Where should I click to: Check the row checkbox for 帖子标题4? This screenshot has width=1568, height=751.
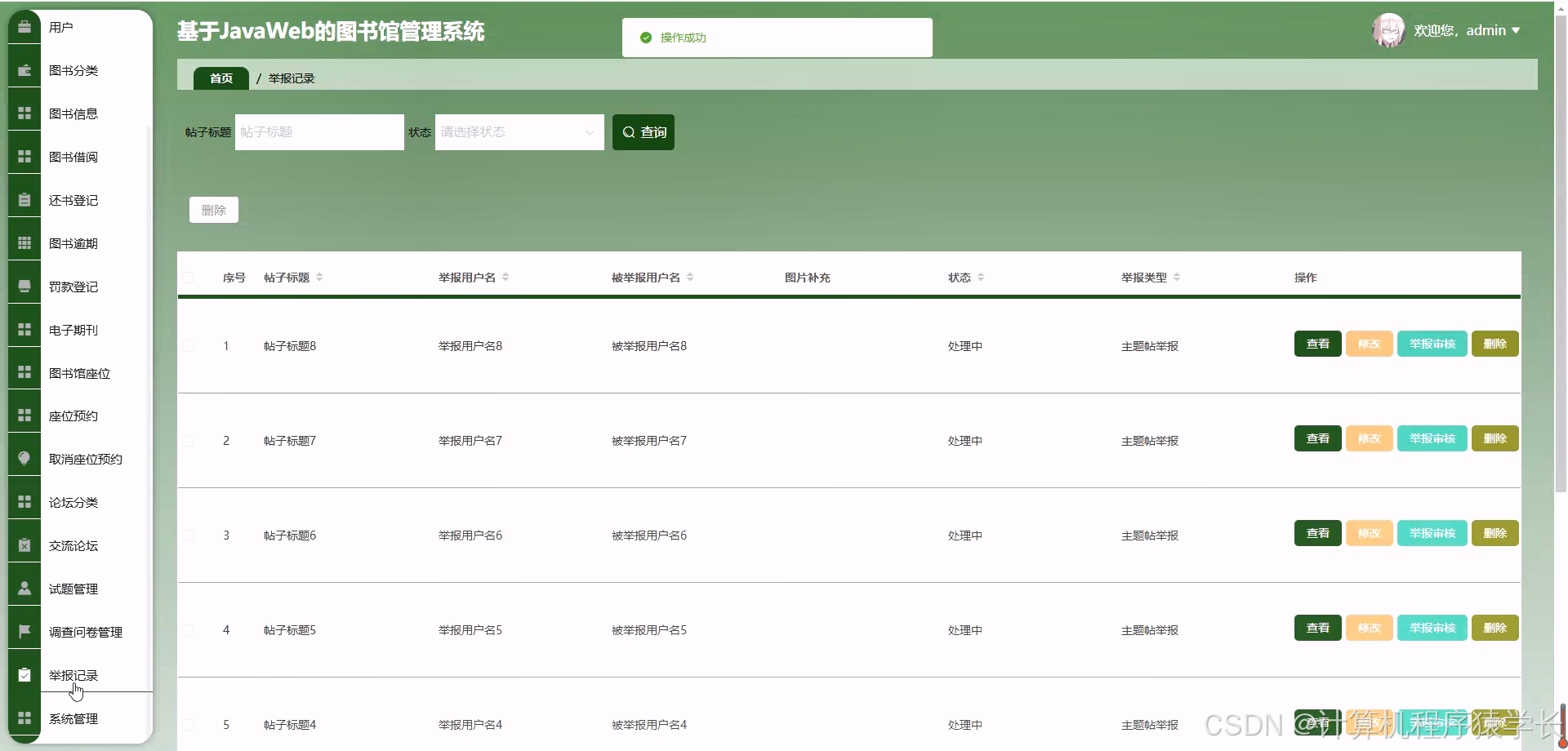188,725
